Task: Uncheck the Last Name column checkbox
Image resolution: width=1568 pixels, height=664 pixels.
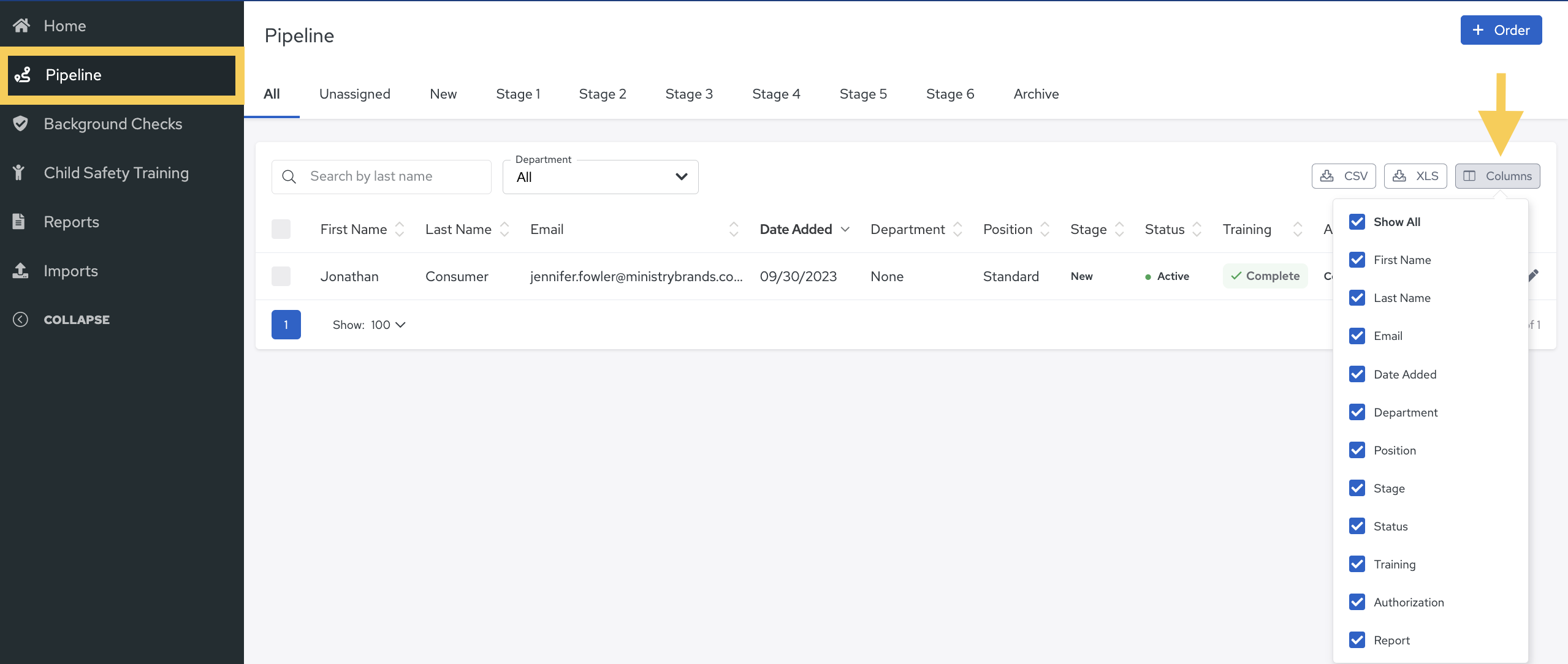Action: click(1357, 298)
